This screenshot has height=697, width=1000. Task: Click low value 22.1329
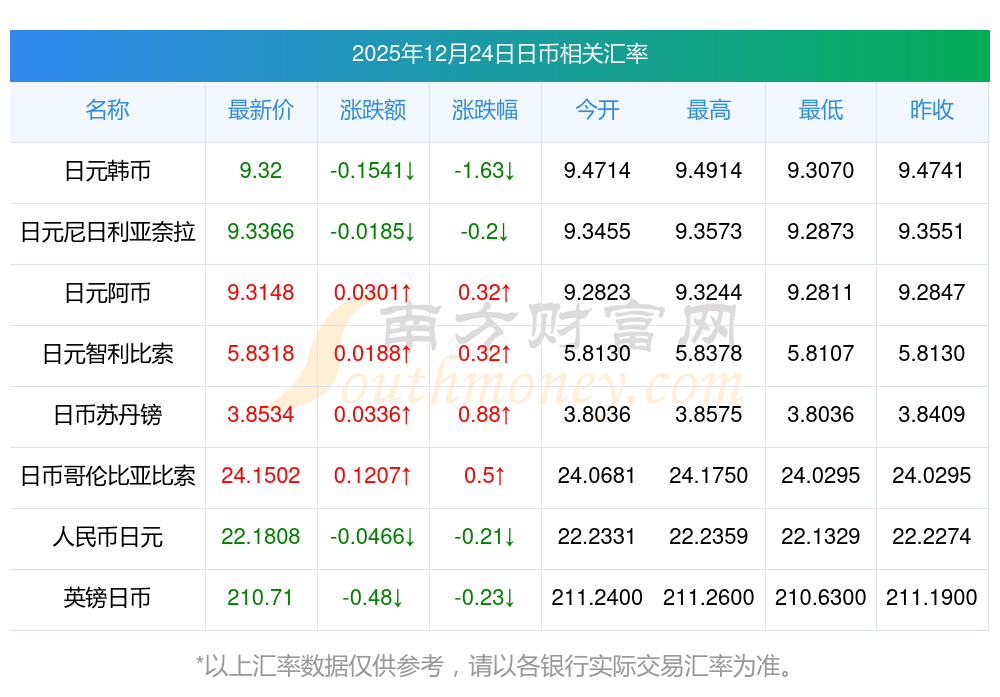(821, 536)
